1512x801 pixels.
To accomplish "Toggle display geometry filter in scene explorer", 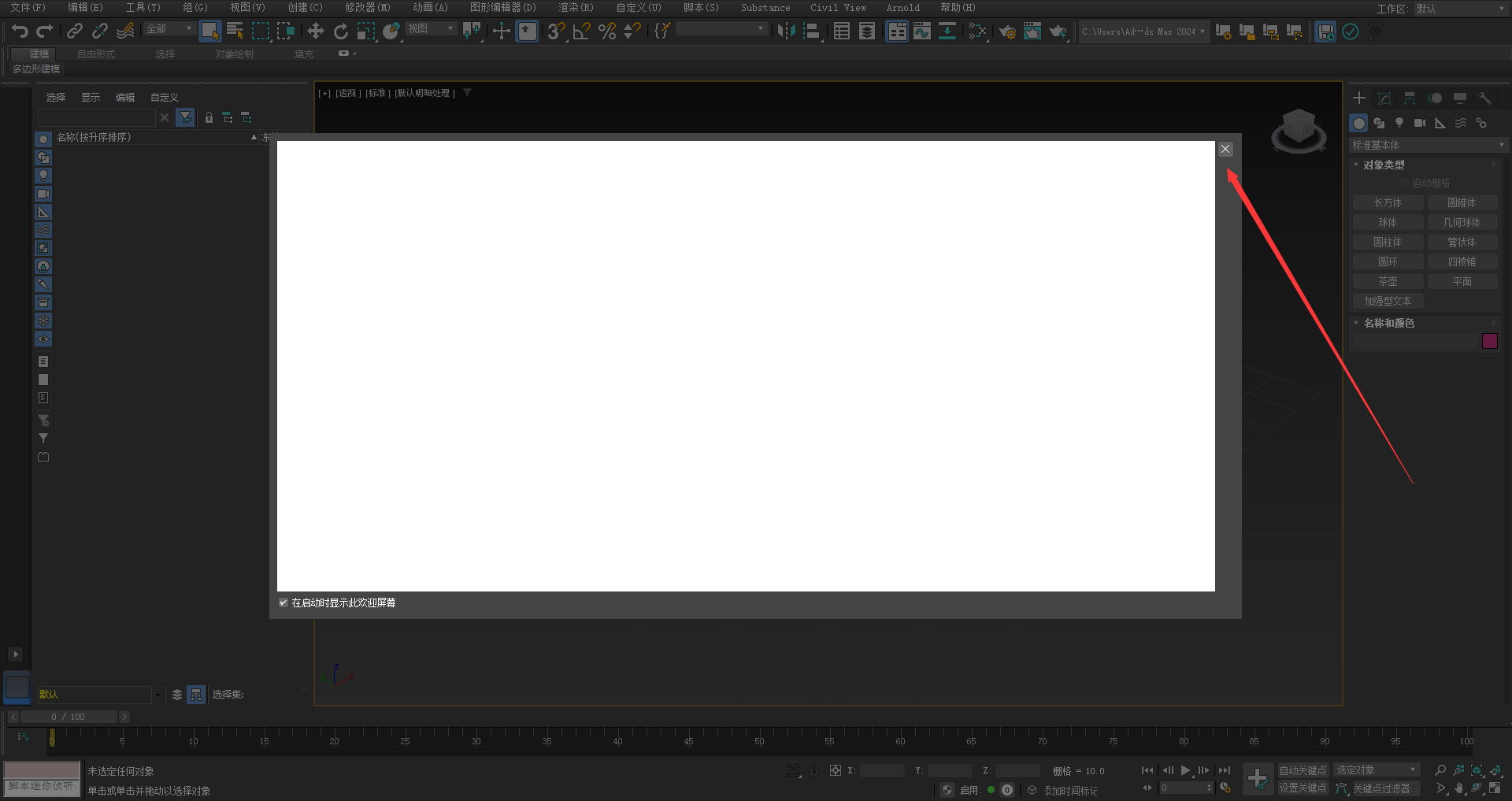I will (43, 139).
